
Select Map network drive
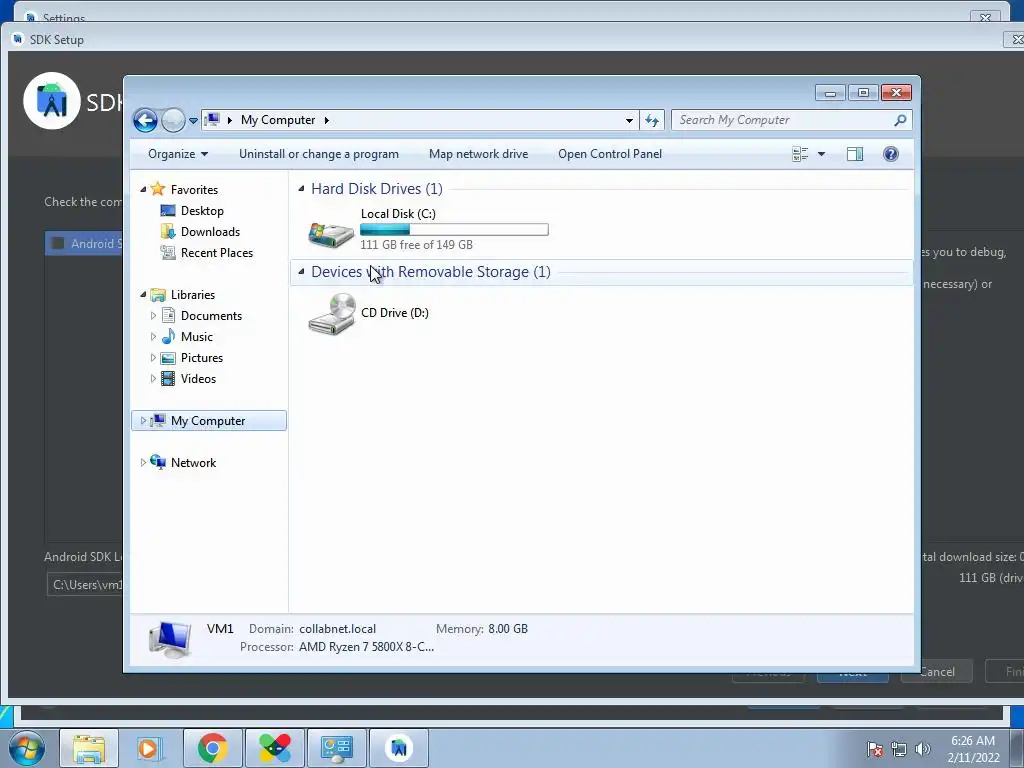[x=479, y=154]
